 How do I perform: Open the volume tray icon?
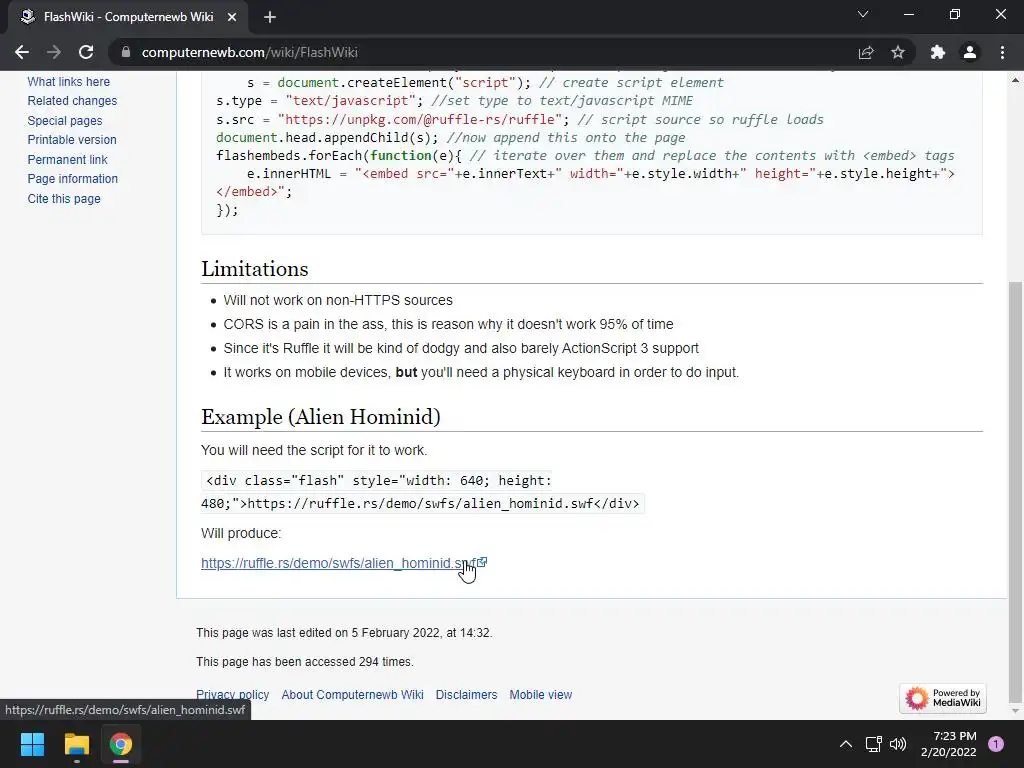coord(898,744)
